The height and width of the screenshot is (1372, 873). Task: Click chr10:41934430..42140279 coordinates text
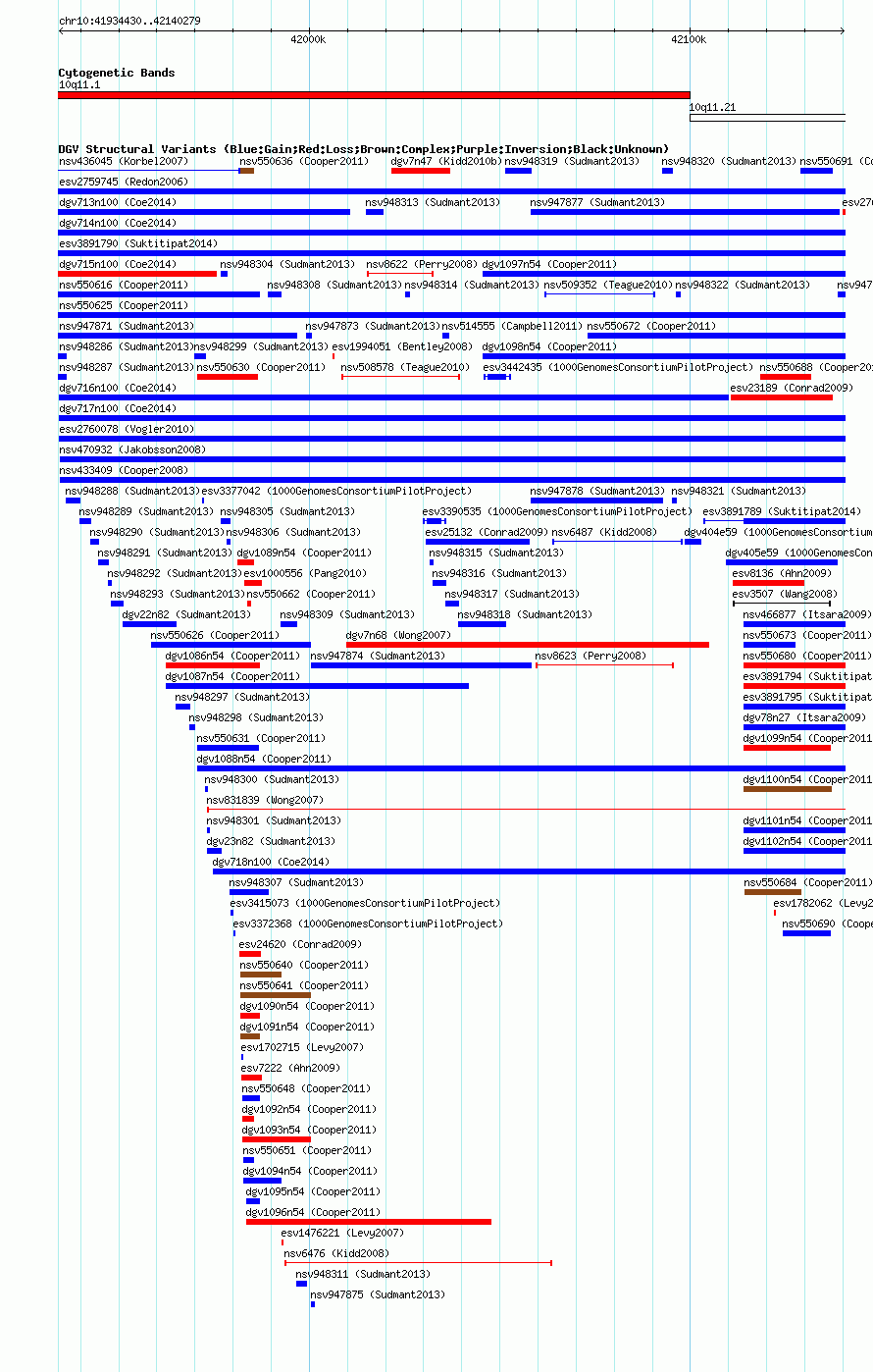[129, 21]
